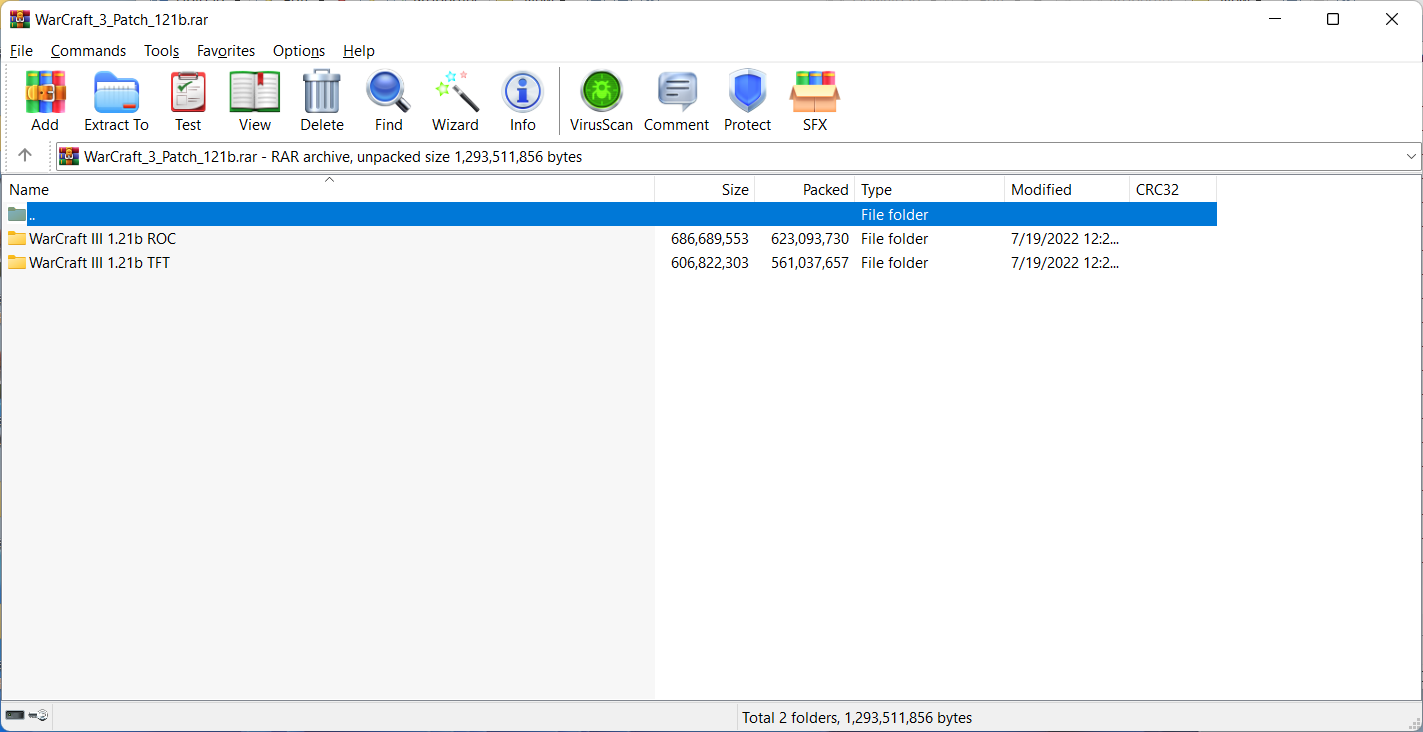The width and height of the screenshot is (1423, 732).
Task: Go up one level arrow
Action: pos(25,156)
